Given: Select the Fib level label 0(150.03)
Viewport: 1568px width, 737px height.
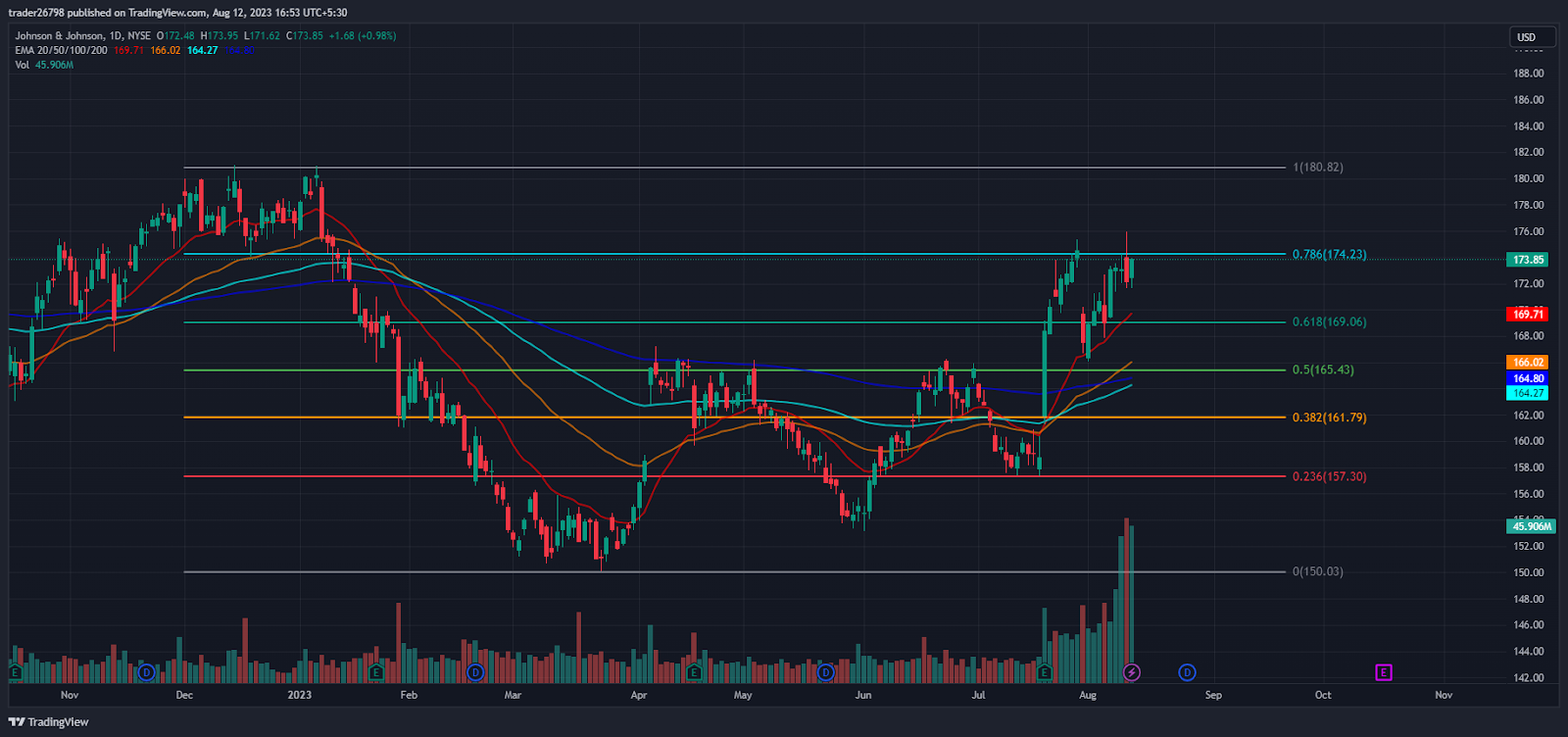Looking at the screenshot, I should click(x=1318, y=572).
